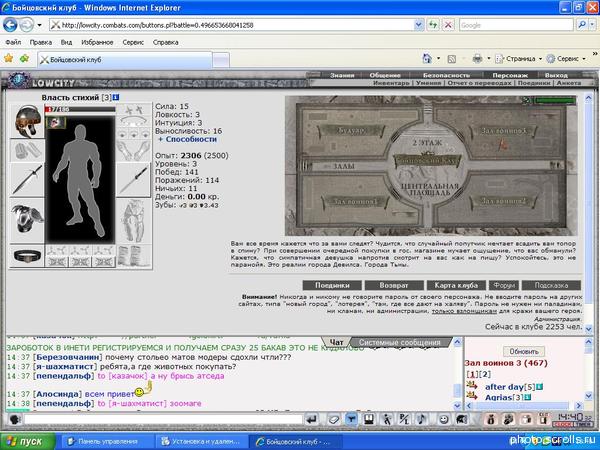Click the equipped body armor slot

pos(27,220)
